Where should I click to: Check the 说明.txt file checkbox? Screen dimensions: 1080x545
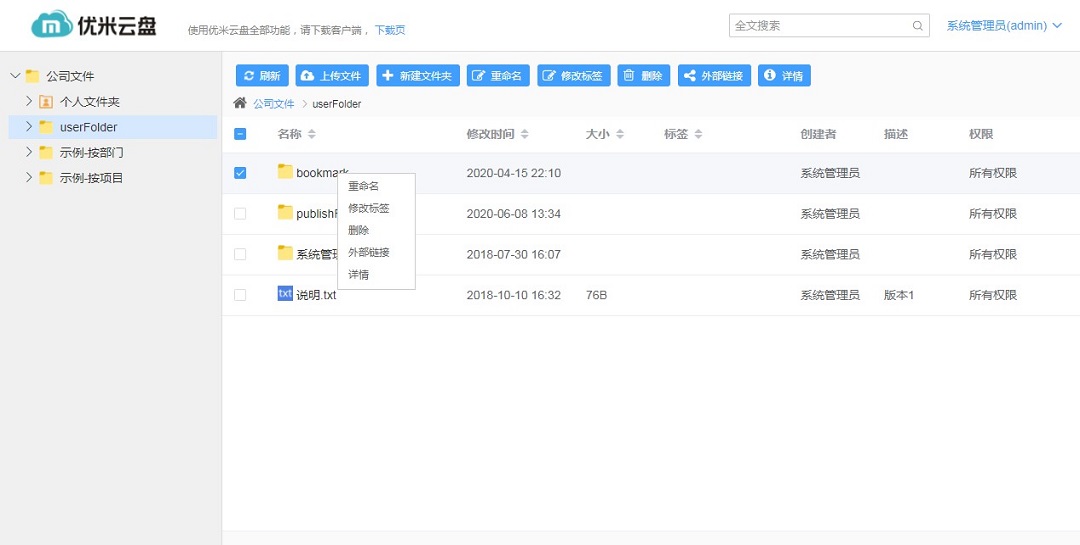click(x=240, y=295)
